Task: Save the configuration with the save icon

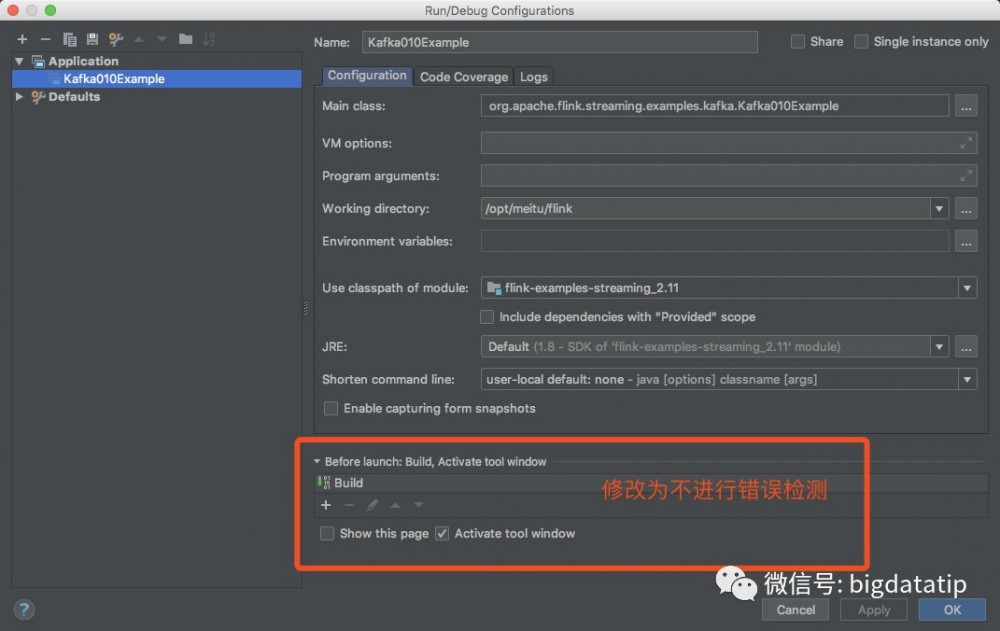Action: pyautogui.click(x=91, y=39)
